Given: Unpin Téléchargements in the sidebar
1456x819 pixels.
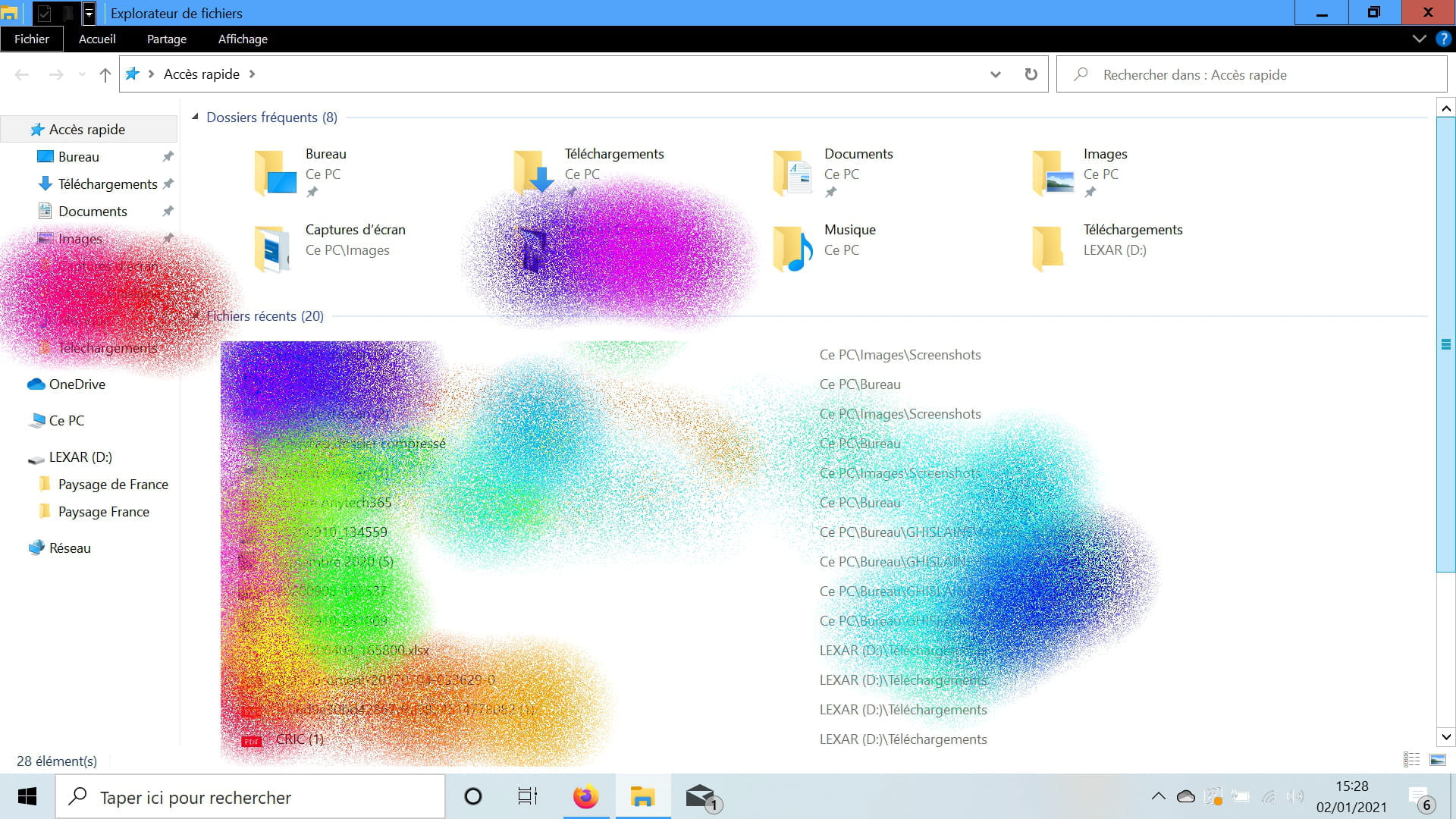Looking at the screenshot, I should pos(168,184).
